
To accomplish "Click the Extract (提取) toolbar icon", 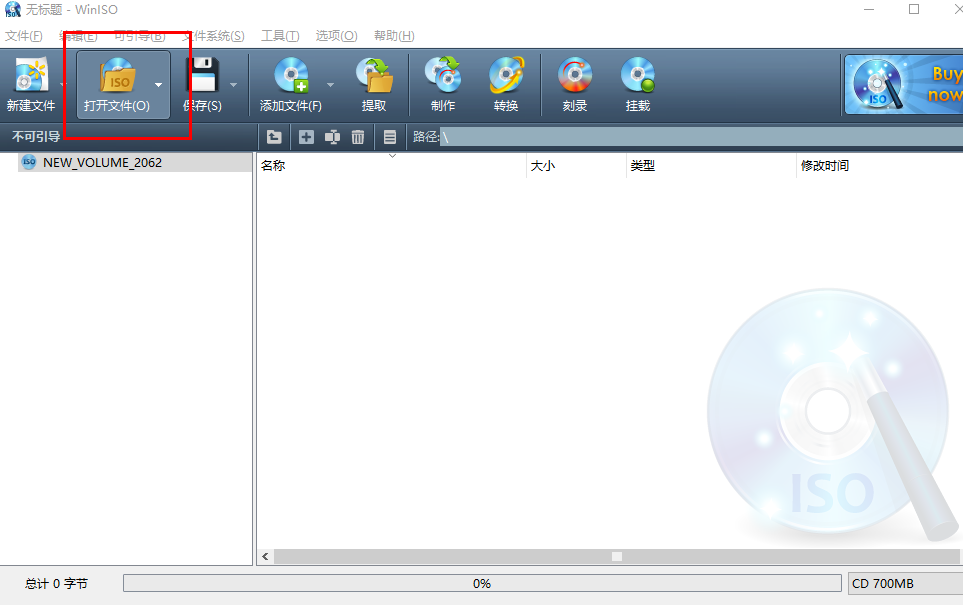I will 374,75.
